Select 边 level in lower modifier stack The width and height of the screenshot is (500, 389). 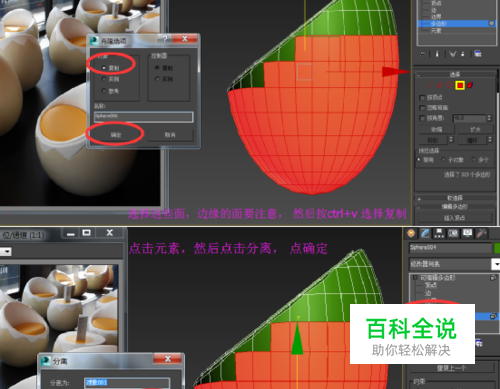pyautogui.click(x=428, y=293)
